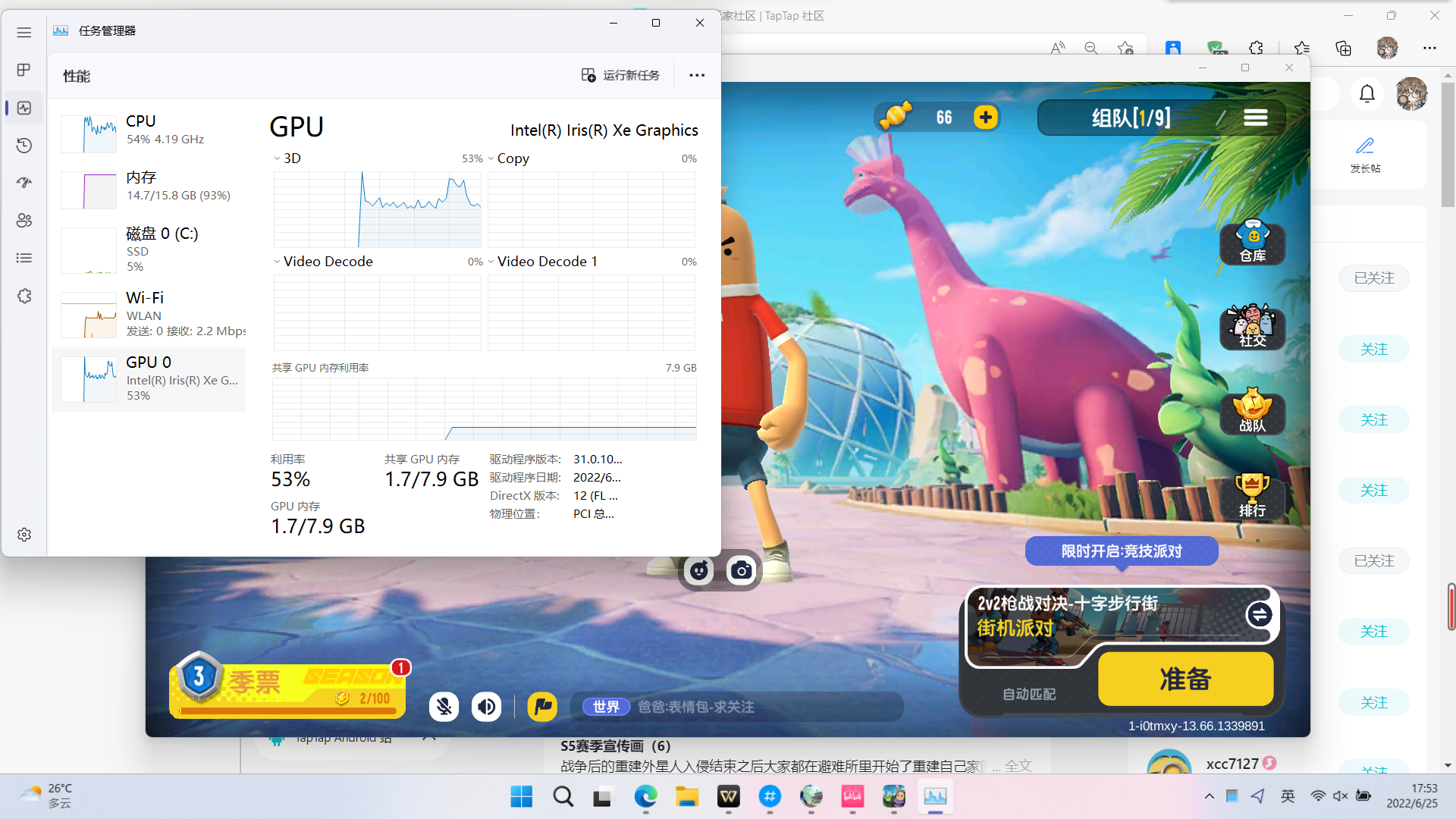
Task: Select Performance page icon in Task Manager
Action: [x=24, y=108]
